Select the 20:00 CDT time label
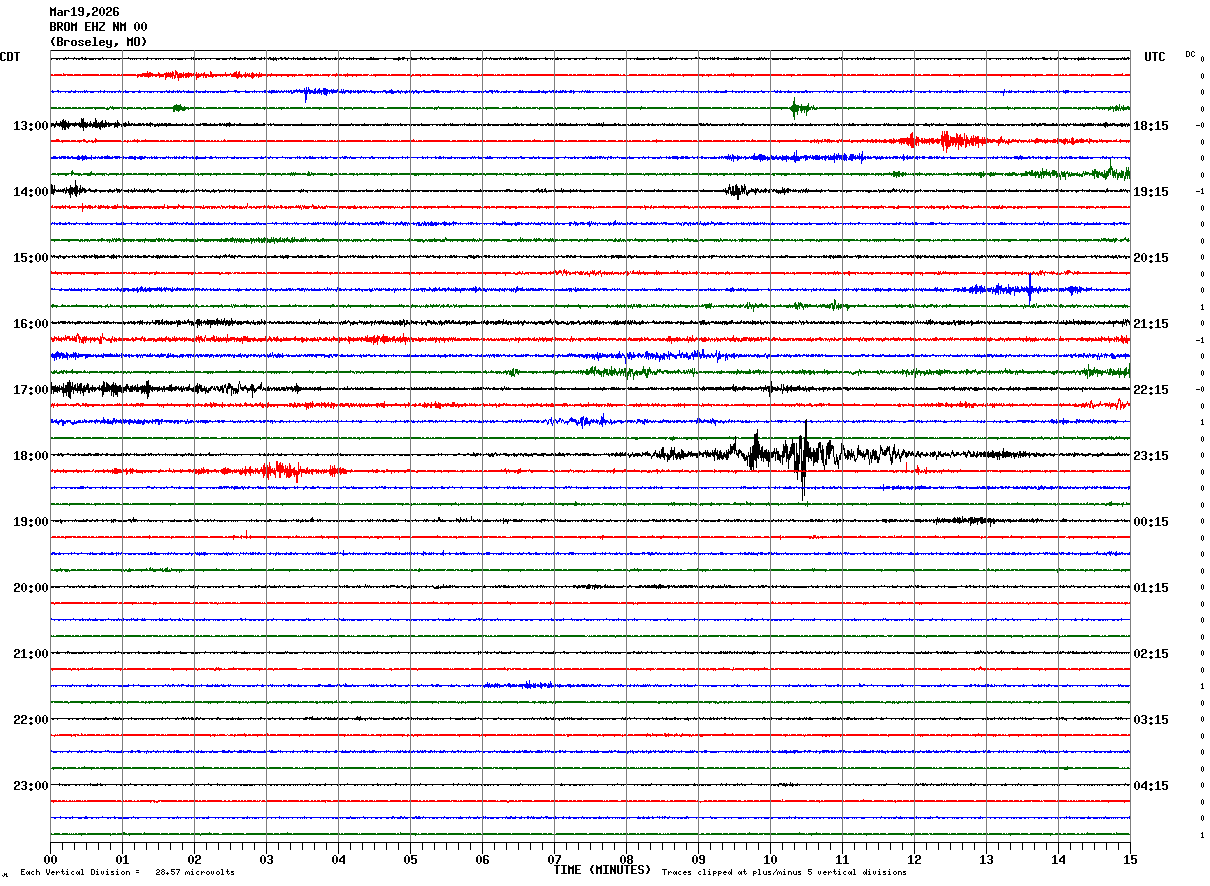Viewport: 1210px width, 886px height. (30, 588)
